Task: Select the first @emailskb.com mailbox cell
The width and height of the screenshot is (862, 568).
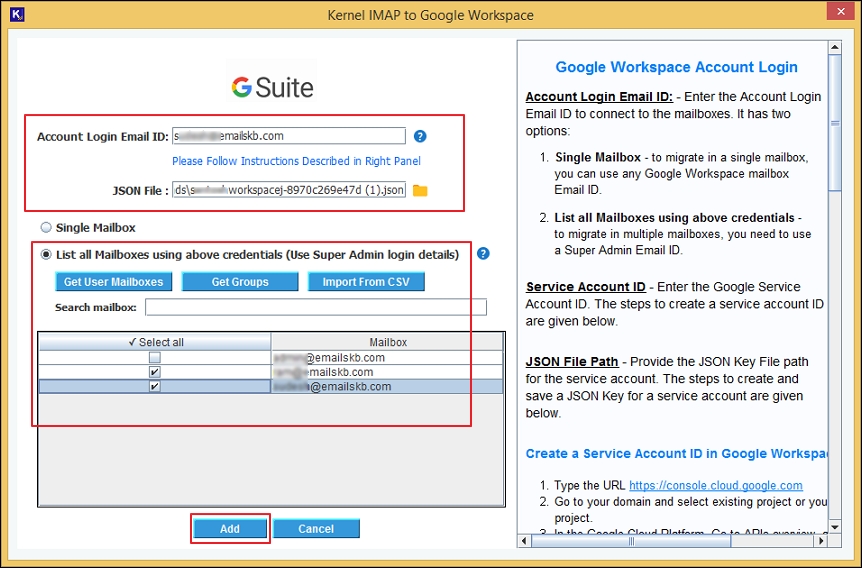Action: (388, 357)
